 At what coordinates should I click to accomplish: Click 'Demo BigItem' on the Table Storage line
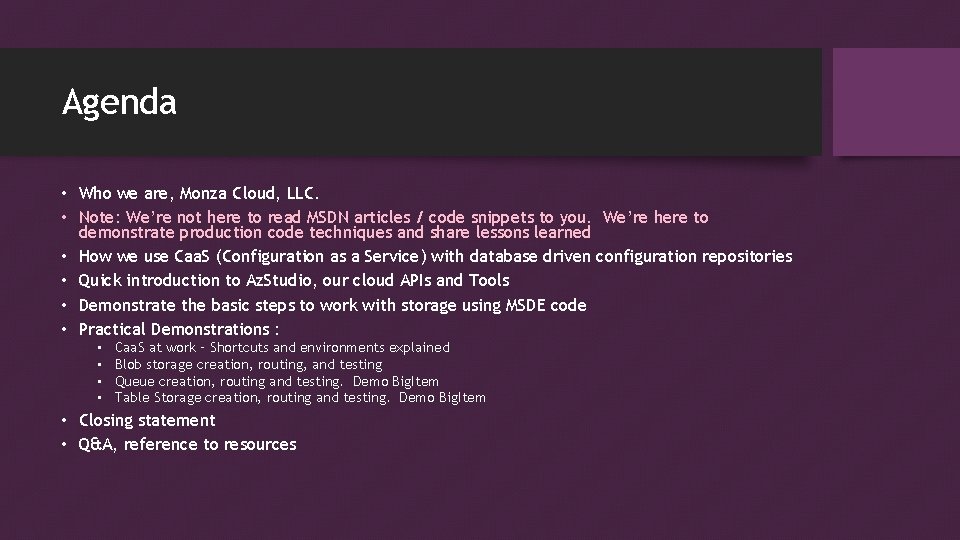click(x=443, y=397)
